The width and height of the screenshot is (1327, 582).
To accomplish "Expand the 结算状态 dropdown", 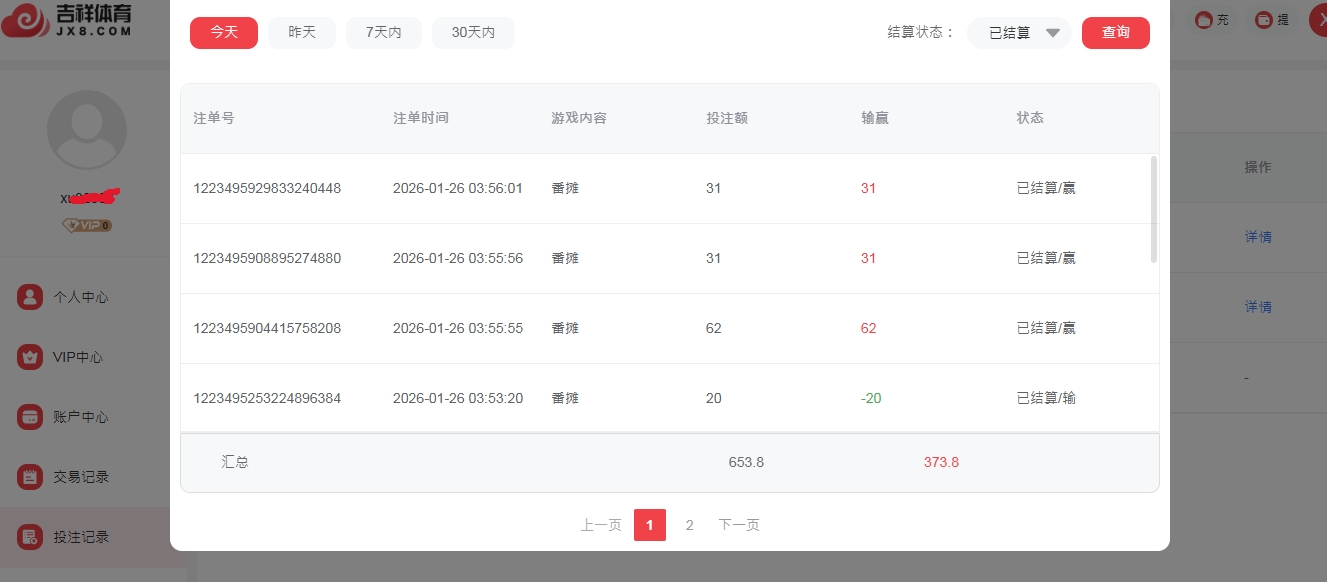I will point(1019,33).
